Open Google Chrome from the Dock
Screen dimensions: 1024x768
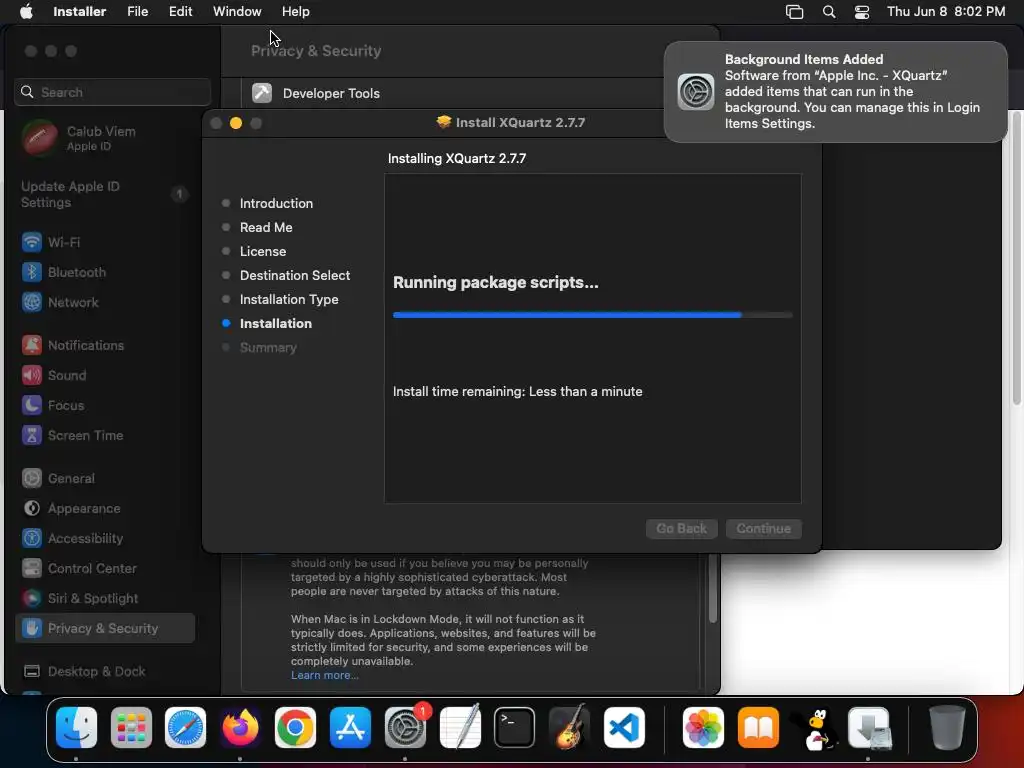[295, 727]
